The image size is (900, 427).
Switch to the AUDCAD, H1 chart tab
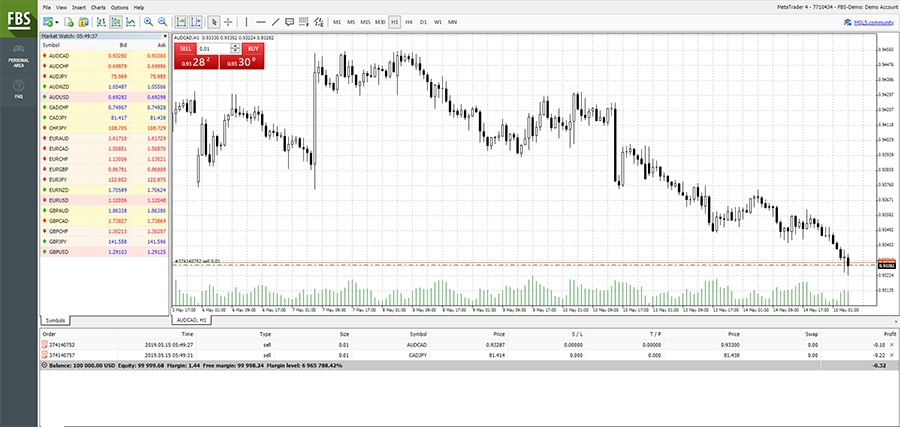pos(191,320)
